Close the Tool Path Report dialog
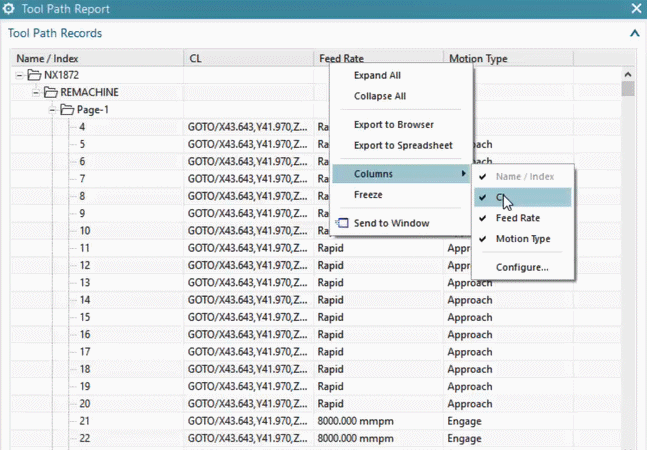This screenshot has height=450, width=647. pyautogui.click(x=636, y=9)
